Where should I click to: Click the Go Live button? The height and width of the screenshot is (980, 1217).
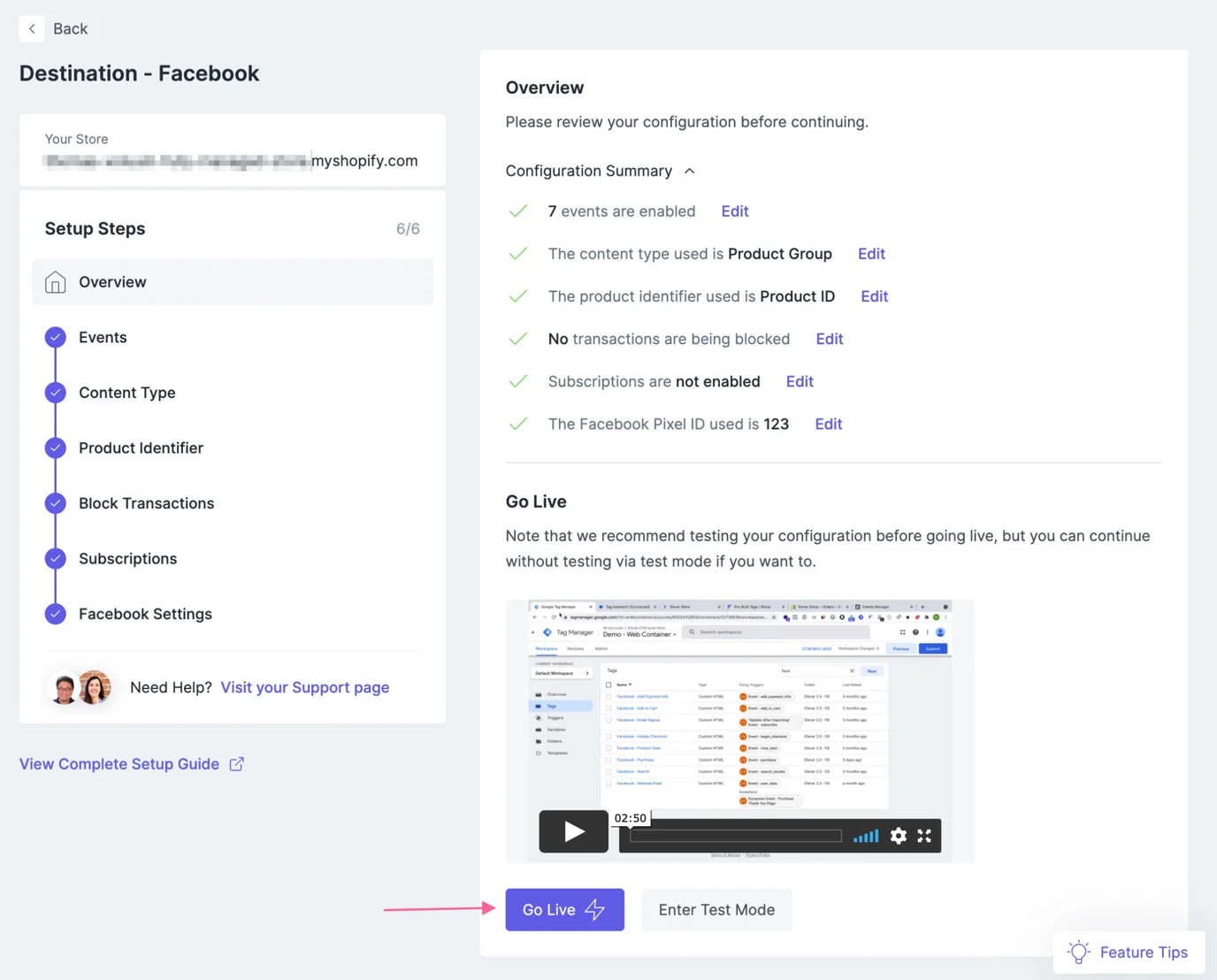[x=565, y=909]
